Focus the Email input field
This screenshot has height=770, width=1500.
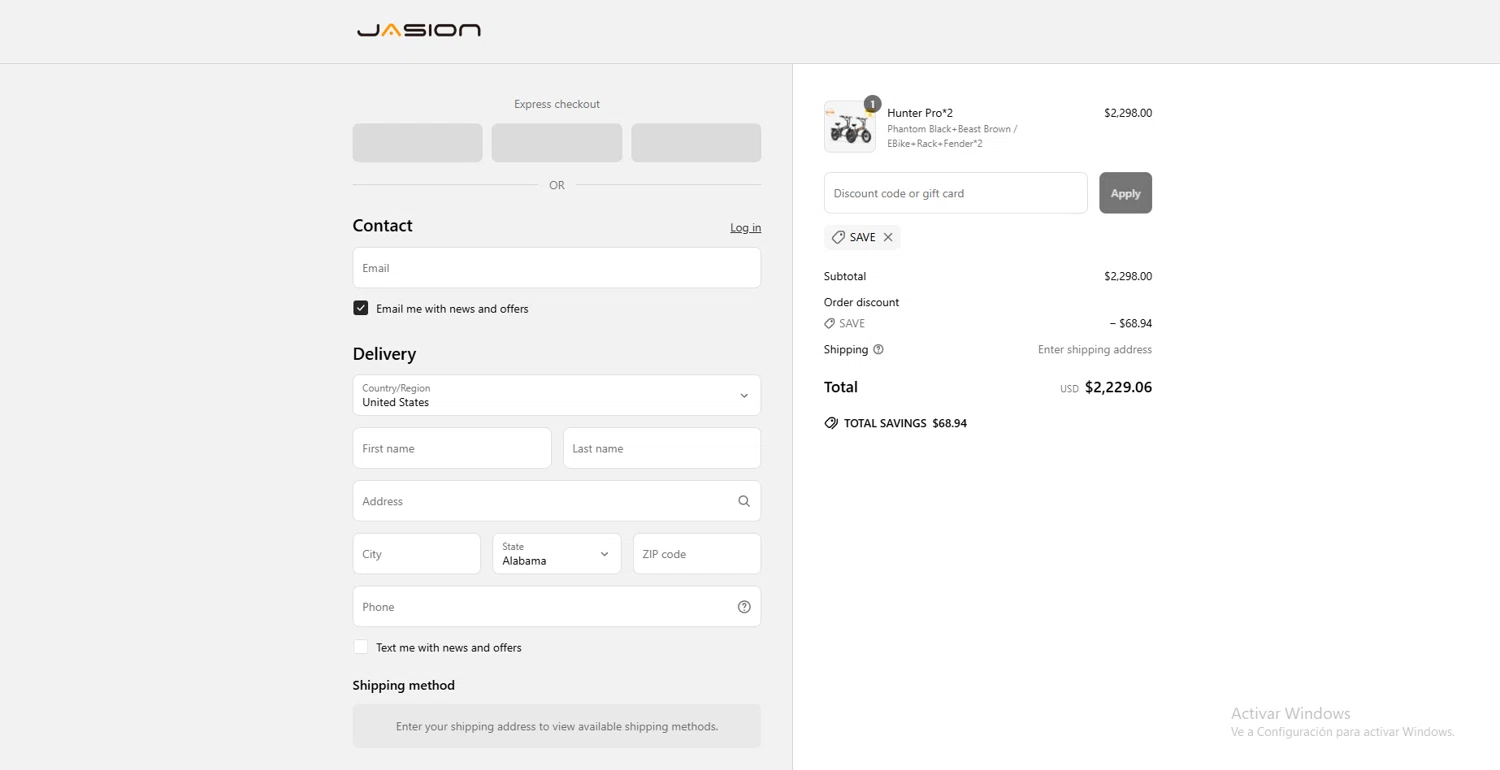pyautogui.click(x=557, y=268)
